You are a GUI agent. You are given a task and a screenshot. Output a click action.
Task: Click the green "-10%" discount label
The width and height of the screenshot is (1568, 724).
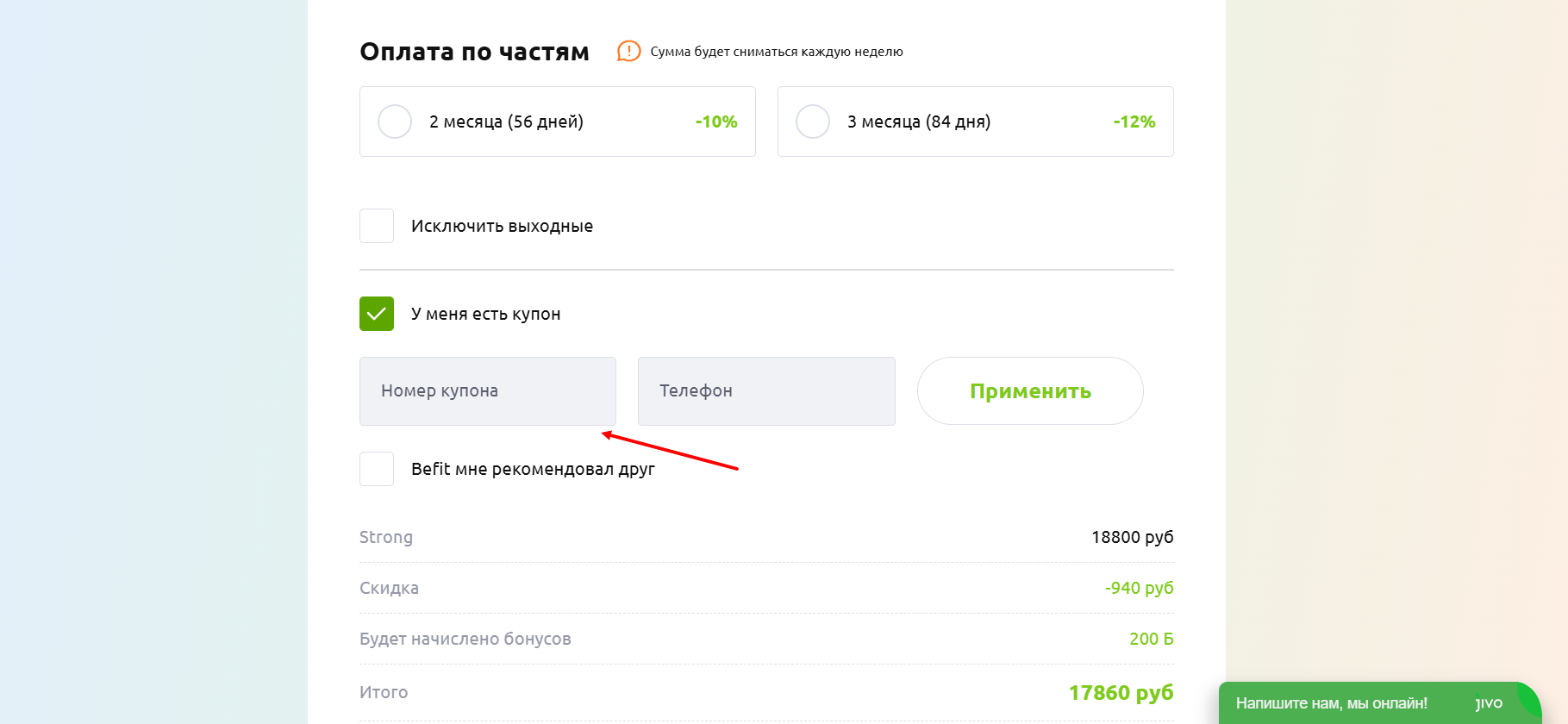coord(715,122)
